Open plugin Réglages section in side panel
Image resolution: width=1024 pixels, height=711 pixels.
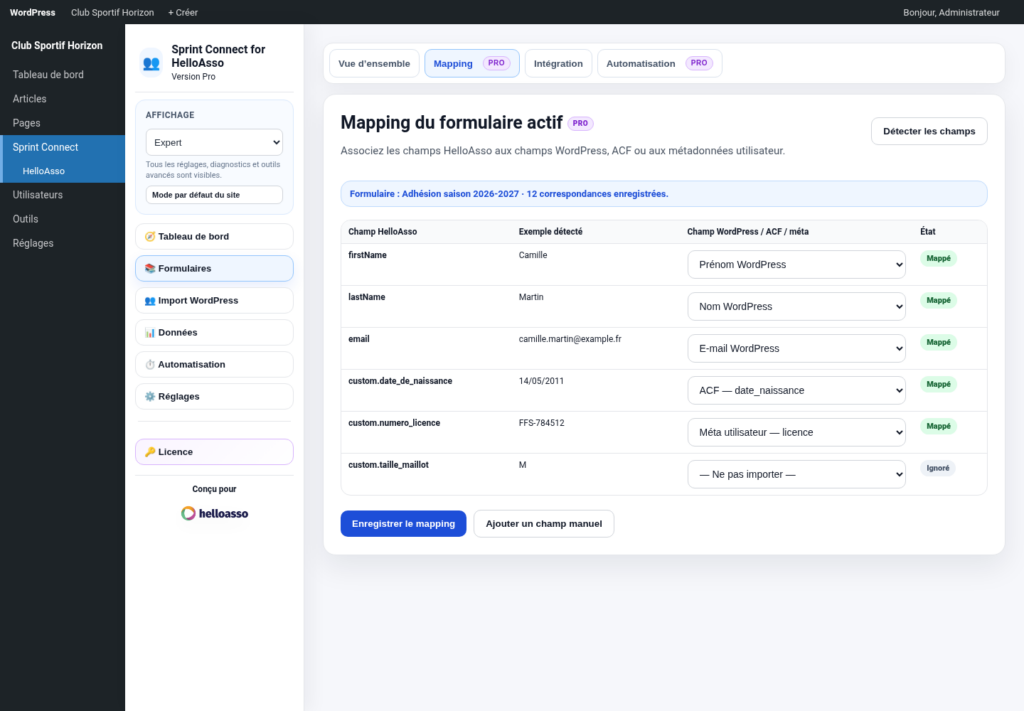214,396
